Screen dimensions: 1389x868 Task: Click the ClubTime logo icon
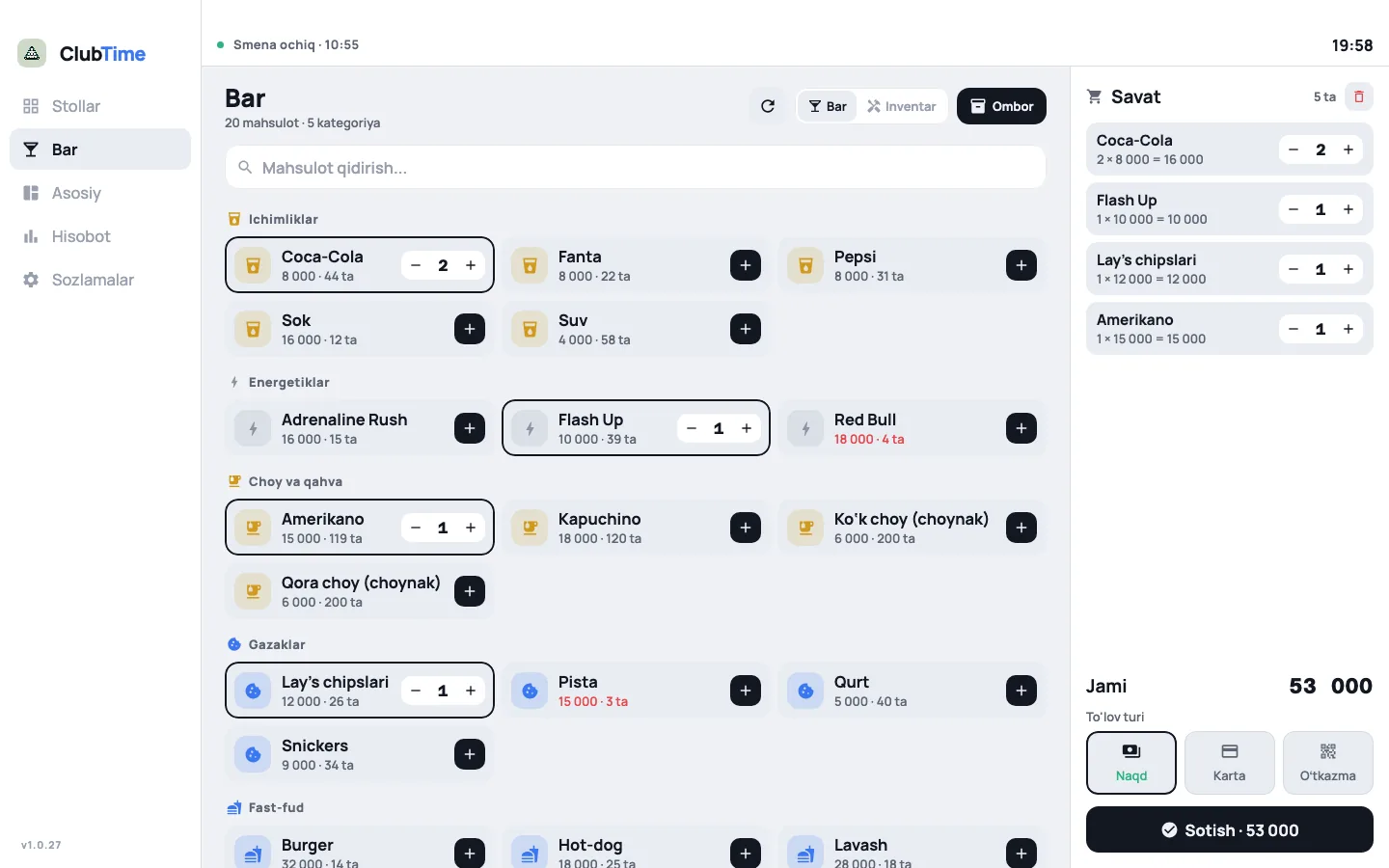(x=32, y=53)
